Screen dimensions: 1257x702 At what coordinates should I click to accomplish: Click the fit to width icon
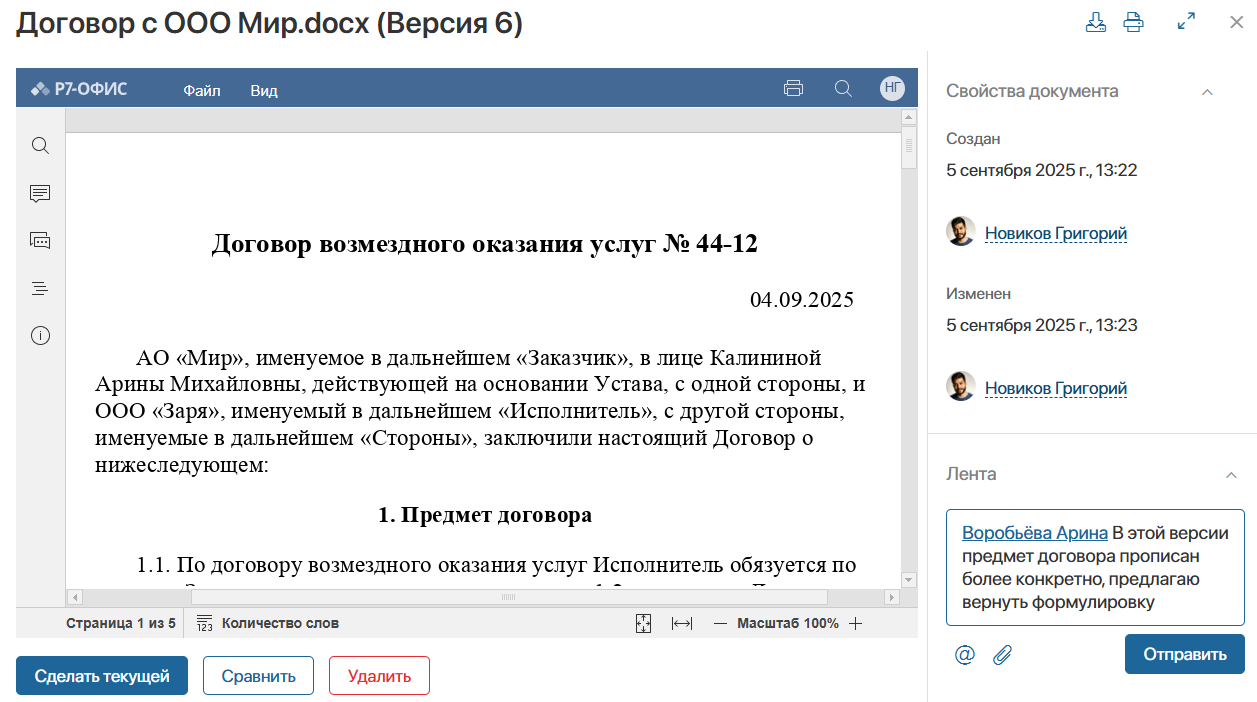point(682,623)
